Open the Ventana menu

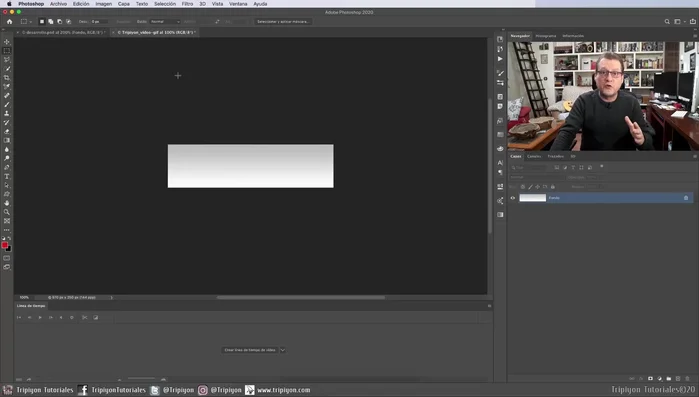pyautogui.click(x=238, y=4)
